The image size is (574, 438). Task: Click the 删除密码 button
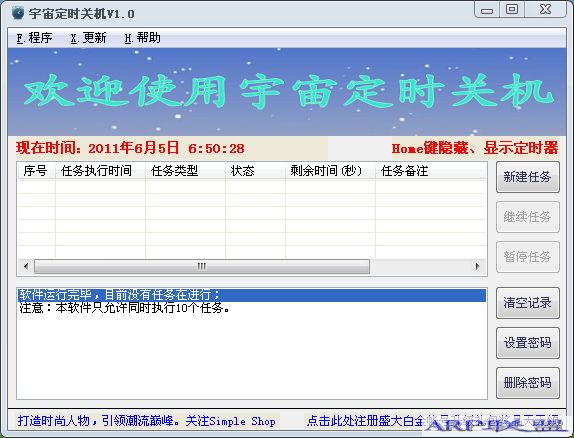click(528, 383)
